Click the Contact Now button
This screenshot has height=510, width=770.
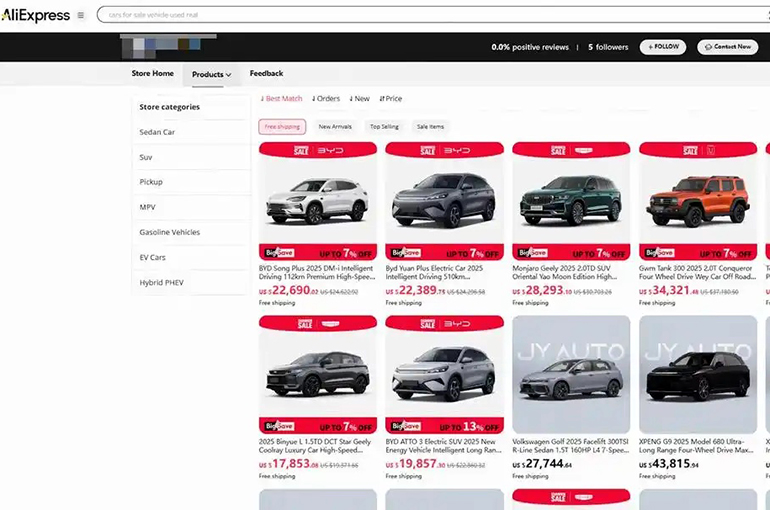click(727, 47)
